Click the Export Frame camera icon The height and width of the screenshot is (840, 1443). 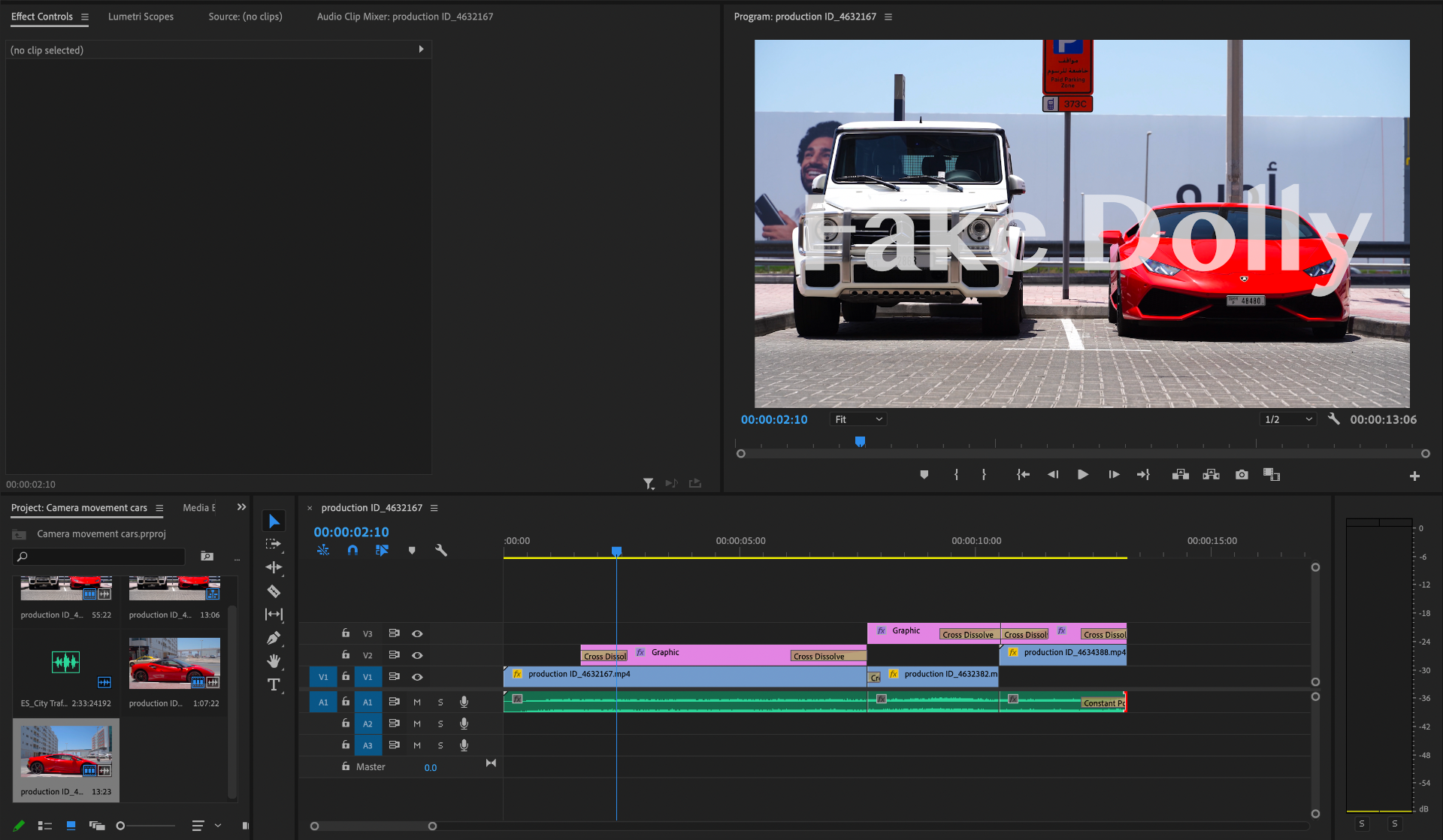point(1242,475)
